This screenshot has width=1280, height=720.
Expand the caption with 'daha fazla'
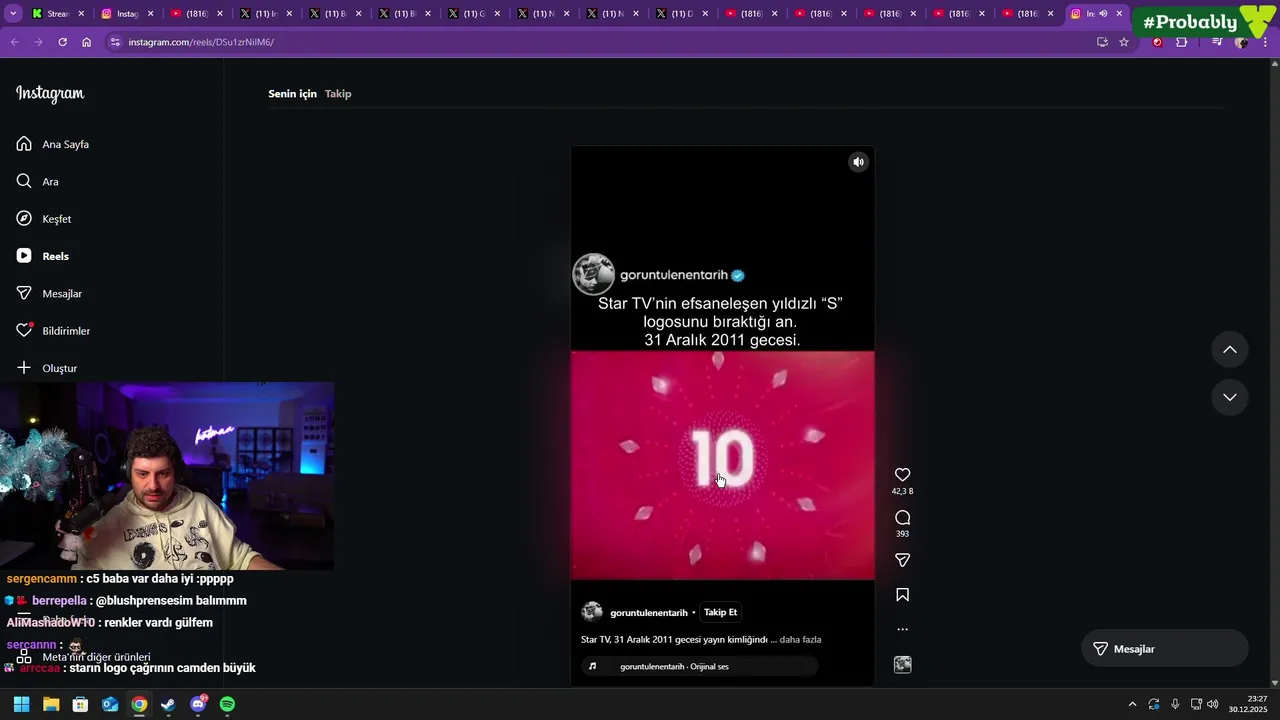tap(800, 639)
